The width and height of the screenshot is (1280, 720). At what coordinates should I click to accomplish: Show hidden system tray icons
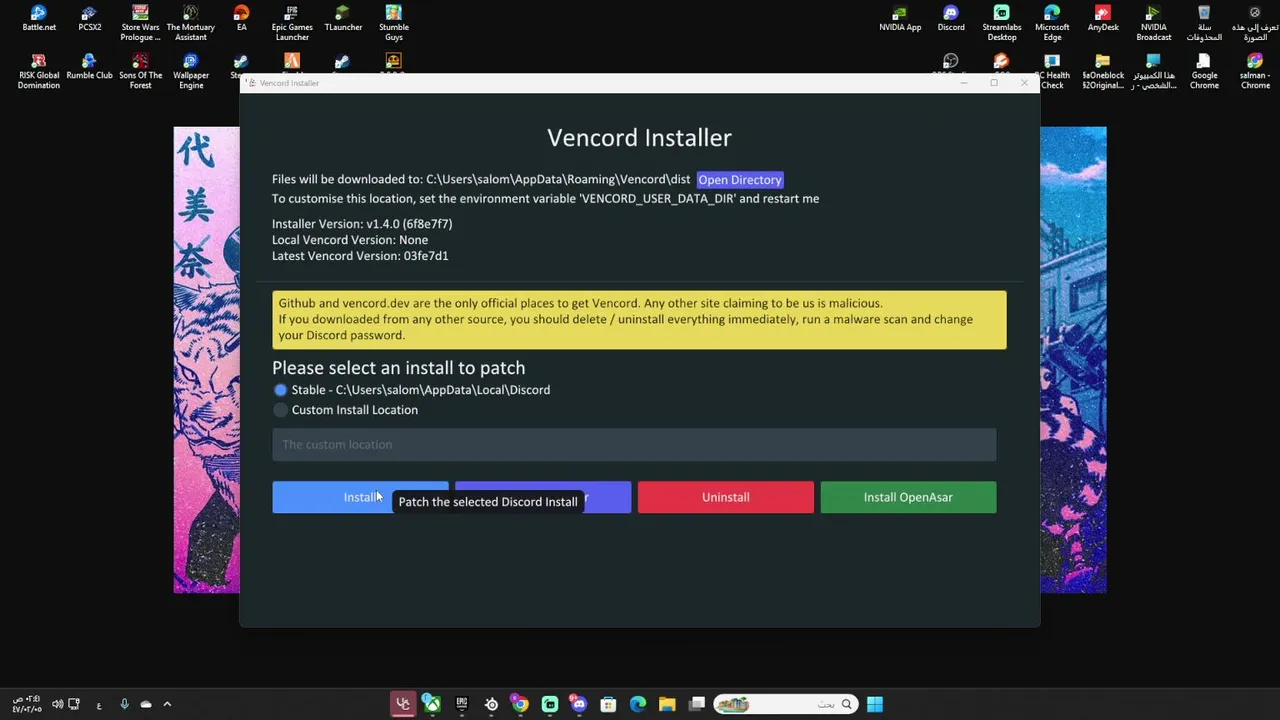[x=167, y=704]
